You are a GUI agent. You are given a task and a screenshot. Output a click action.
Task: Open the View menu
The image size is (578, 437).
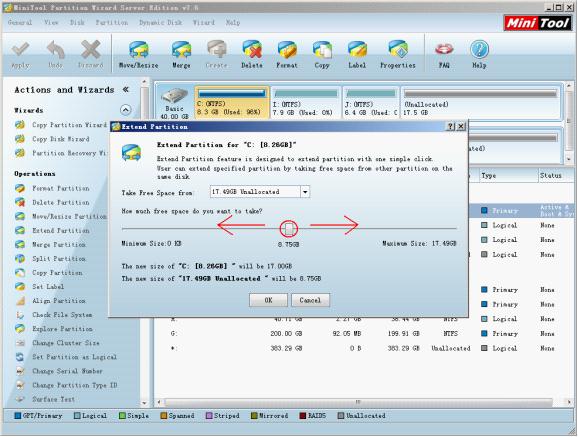click(51, 22)
